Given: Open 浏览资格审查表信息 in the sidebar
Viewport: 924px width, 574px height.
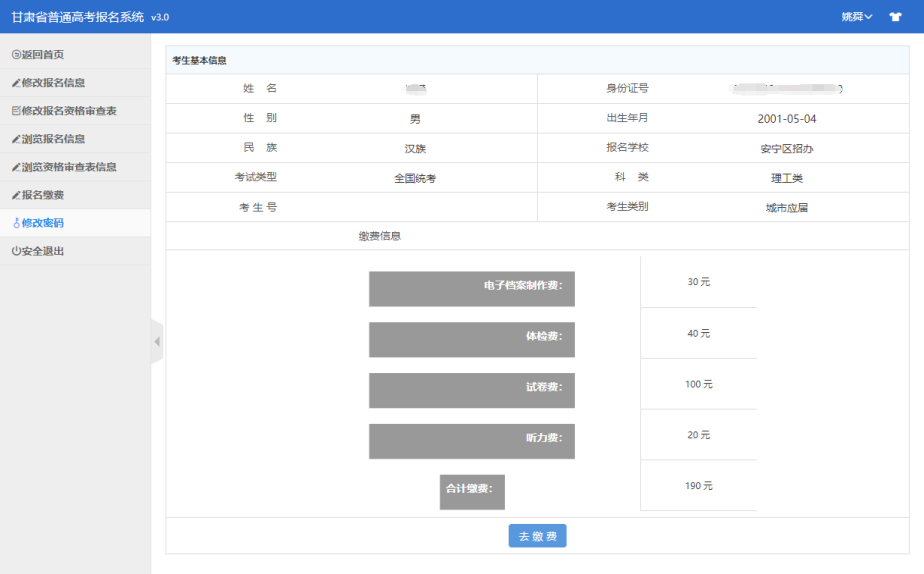Looking at the screenshot, I should pyautogui.click(x=69, y=167).
